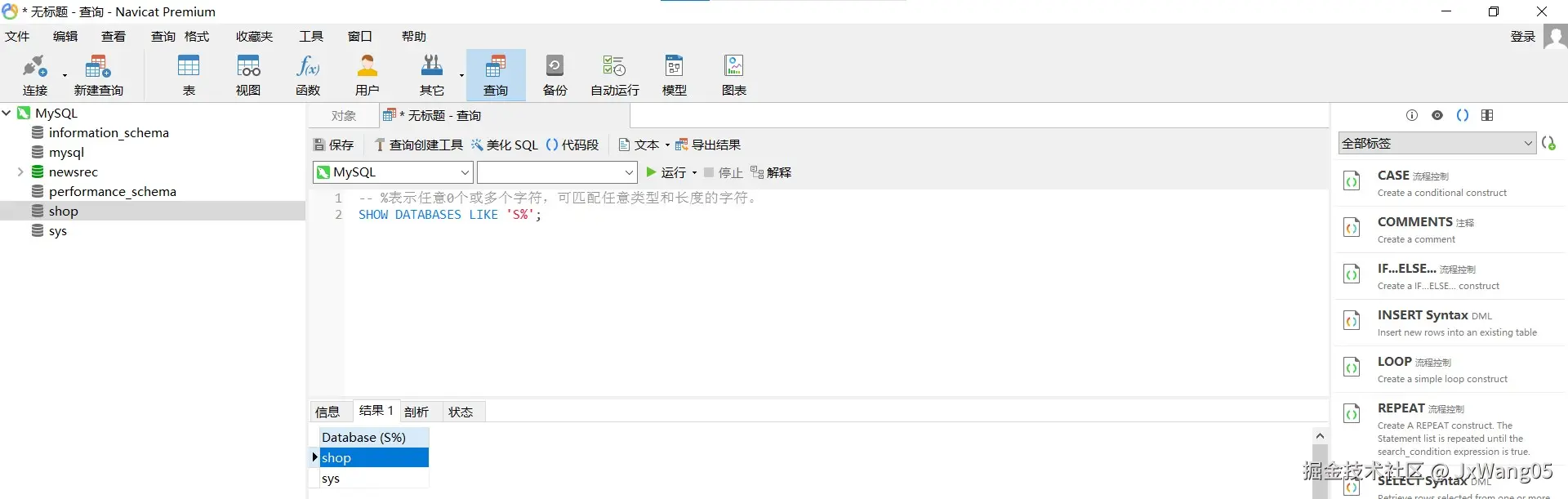Image resolution: width=1568 pixels, height=499 pixels.
Task: Select the mysql database in tree
Action: pos(66,152)
